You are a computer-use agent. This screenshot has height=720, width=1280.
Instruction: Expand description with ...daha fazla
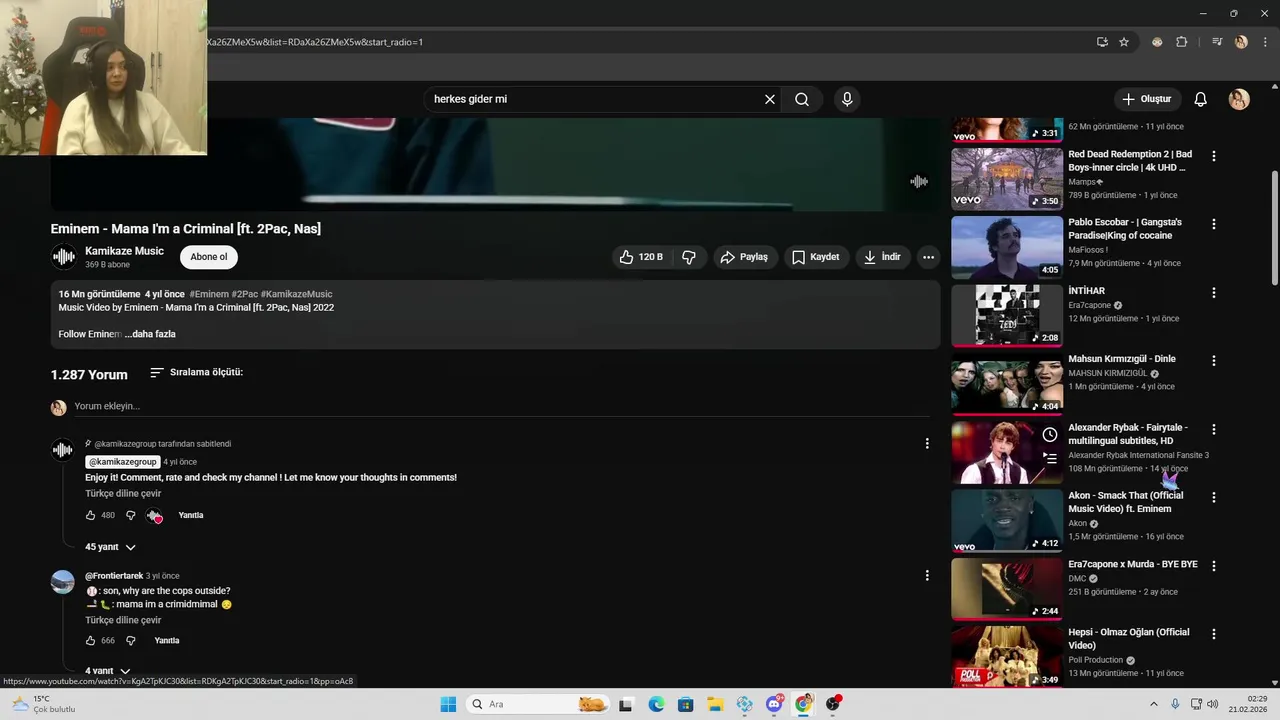[150, 334]
